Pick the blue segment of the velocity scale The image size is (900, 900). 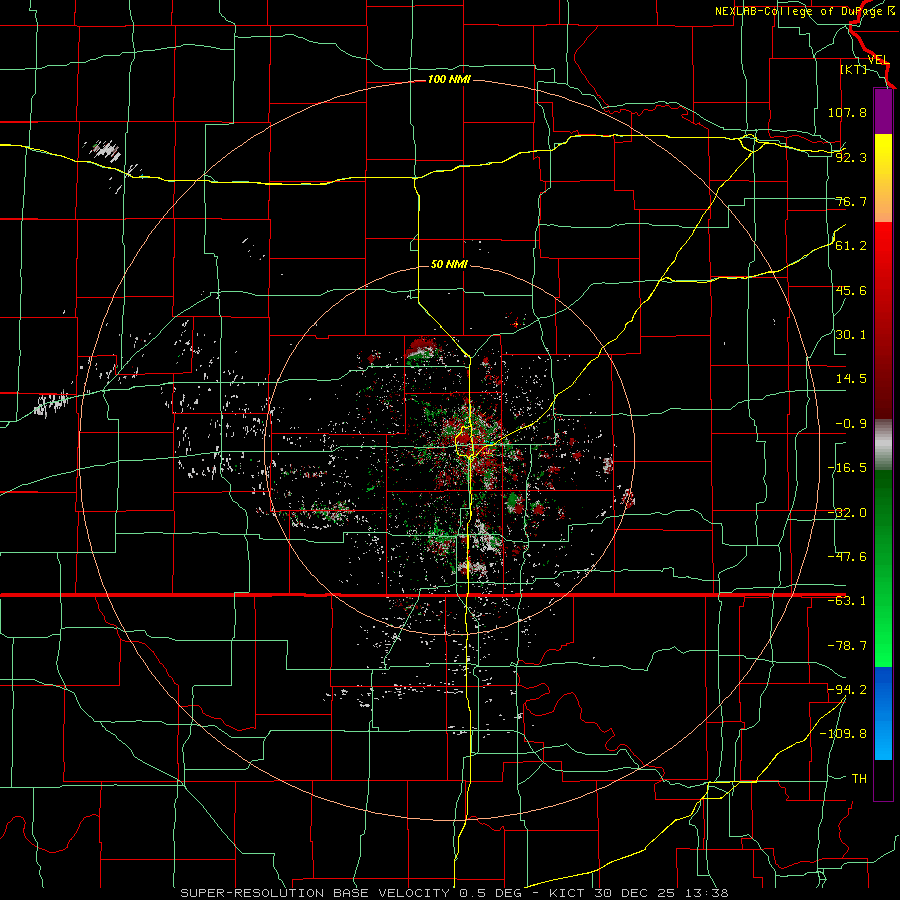coord(883,713)
